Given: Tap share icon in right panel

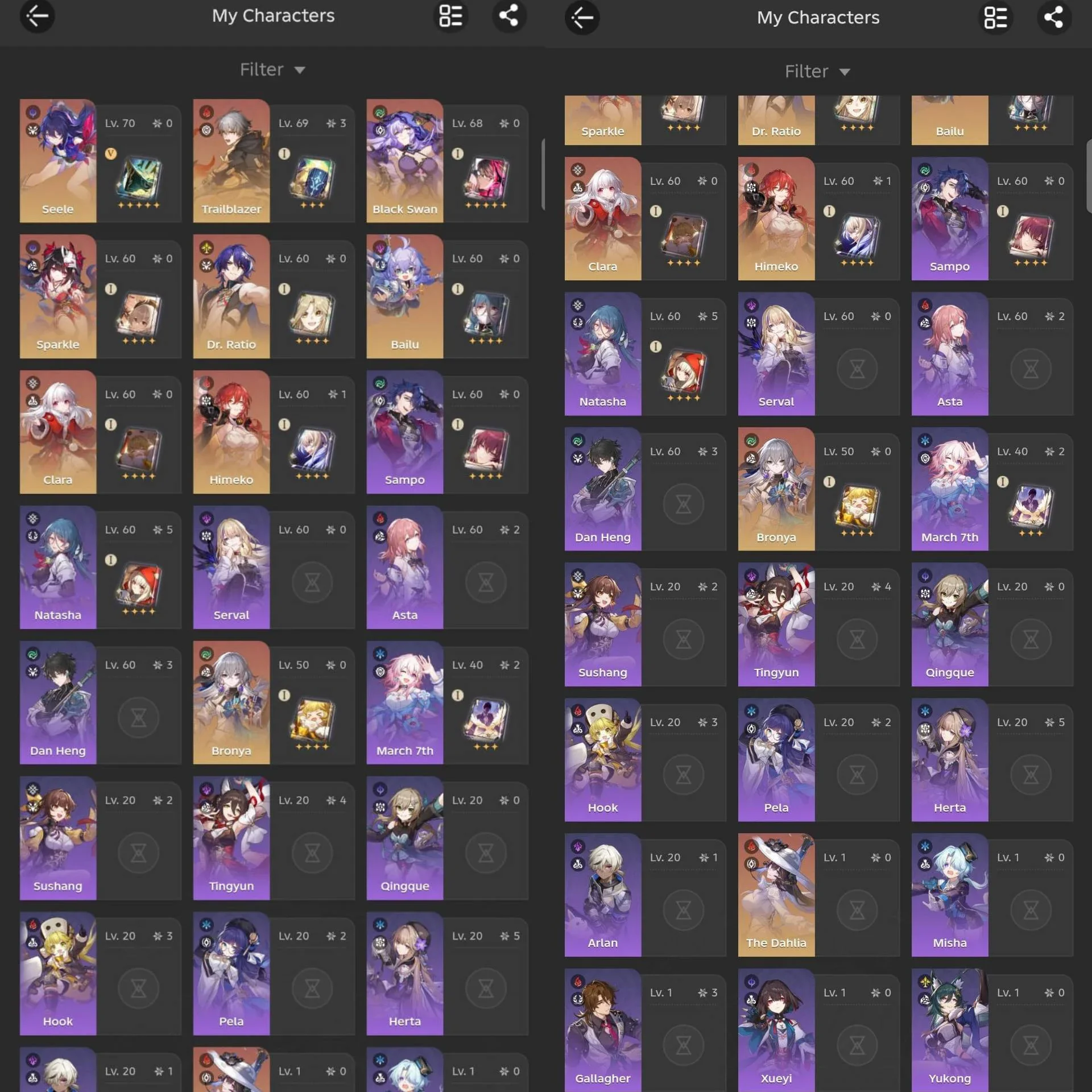Looking at the screenshot, I should tap(1054, 18).
